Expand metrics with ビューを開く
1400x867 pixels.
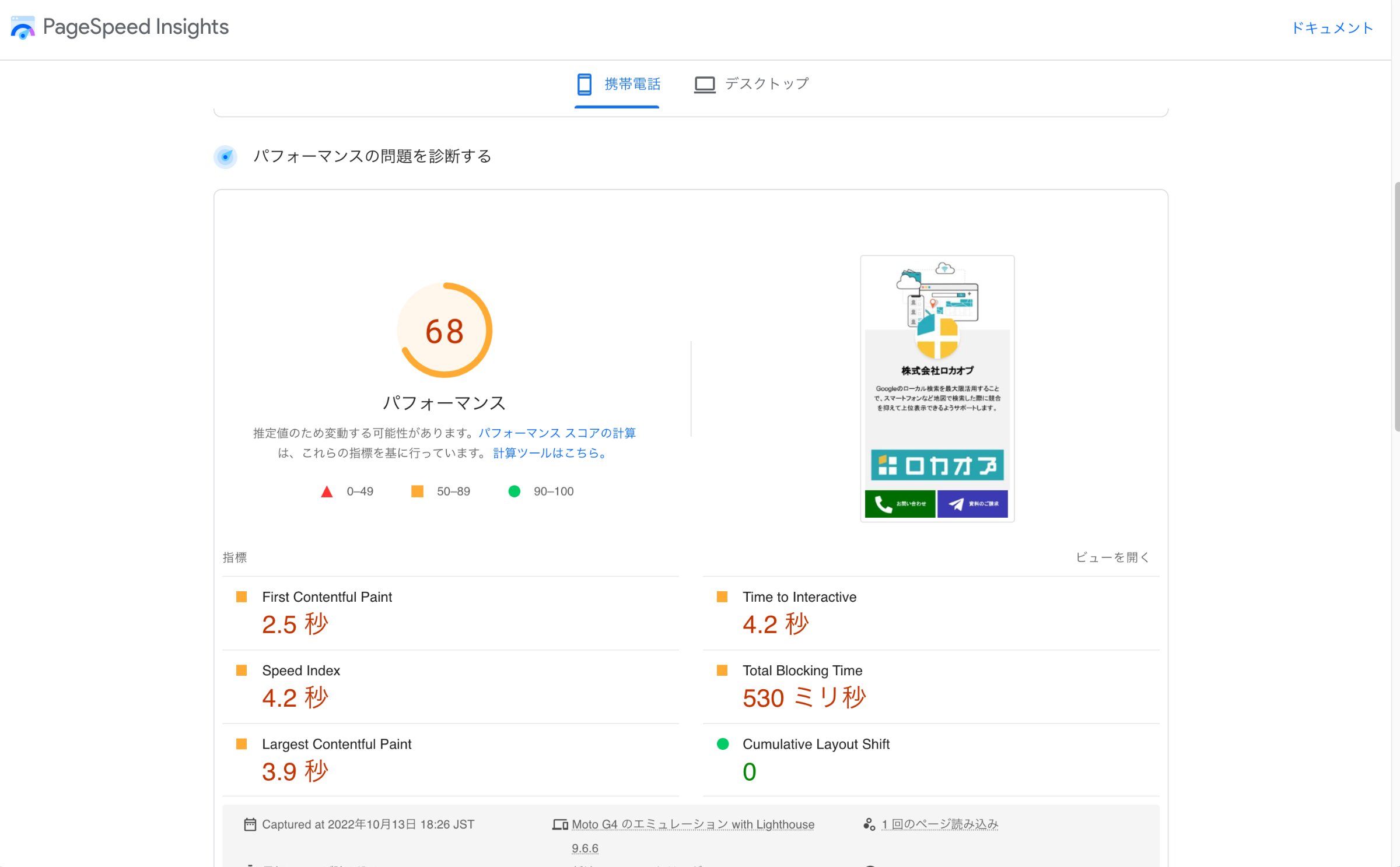coord(1112,557)
